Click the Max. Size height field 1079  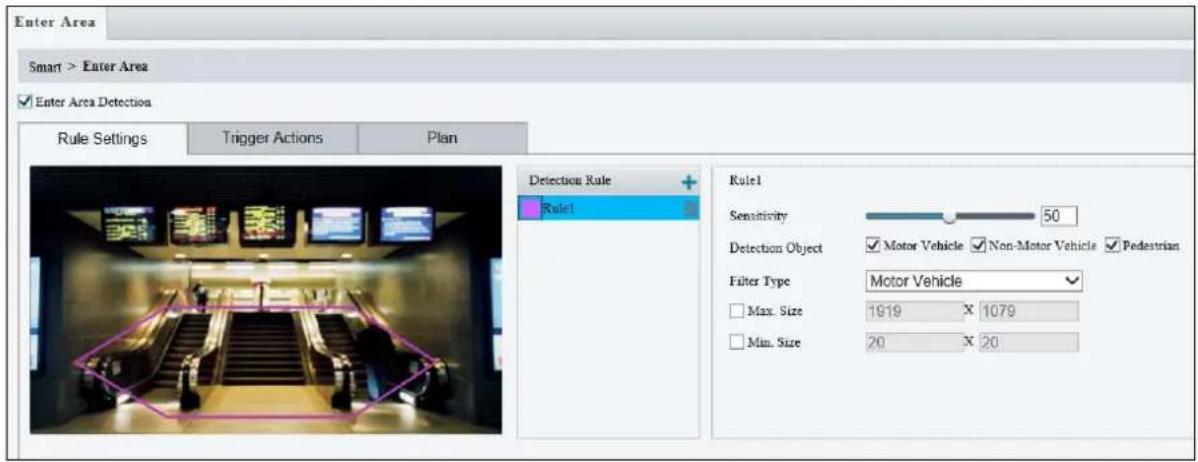(1028, 311)
